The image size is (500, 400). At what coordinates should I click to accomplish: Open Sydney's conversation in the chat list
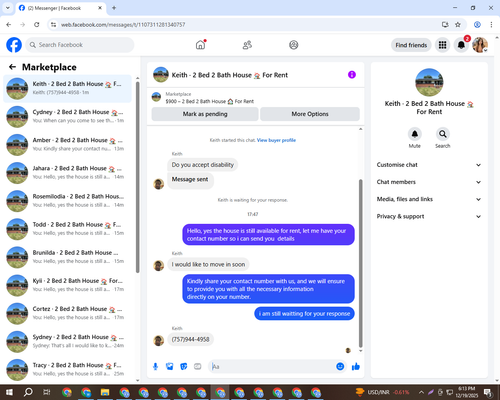tap(67, 342)
